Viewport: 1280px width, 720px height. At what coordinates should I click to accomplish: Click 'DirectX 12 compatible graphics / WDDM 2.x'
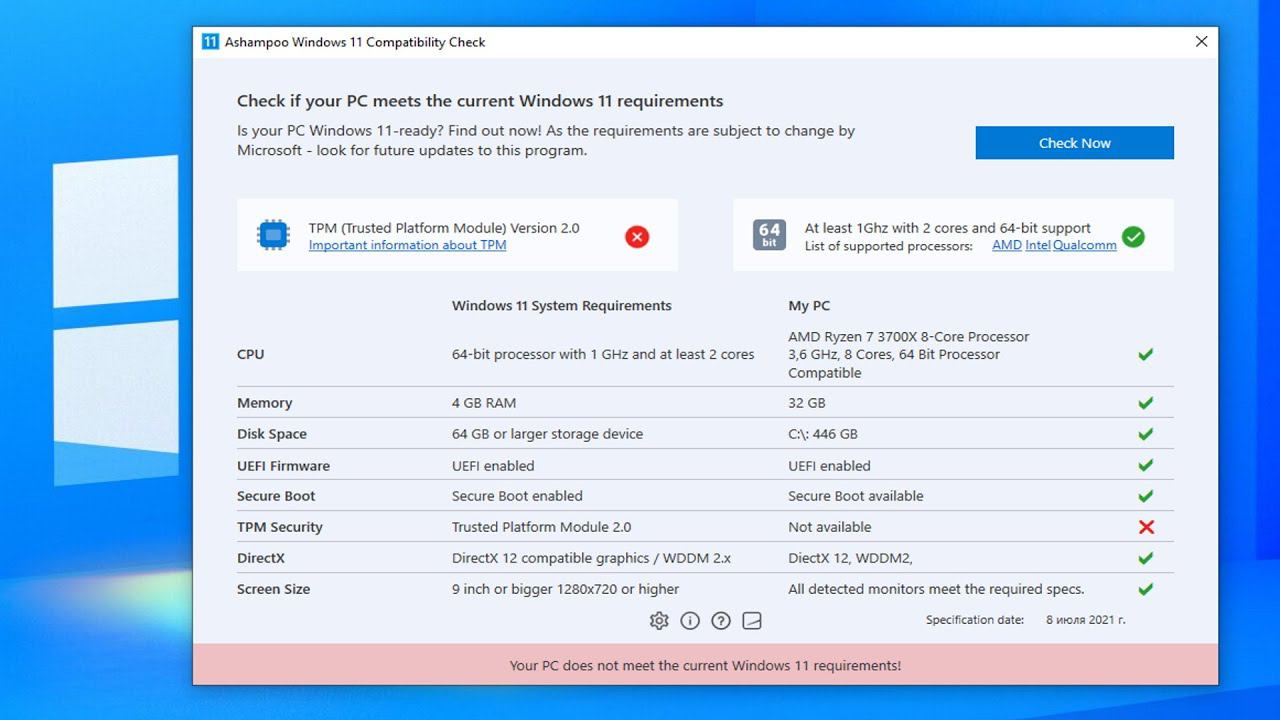pyautogui.click(x=591, y=558)
